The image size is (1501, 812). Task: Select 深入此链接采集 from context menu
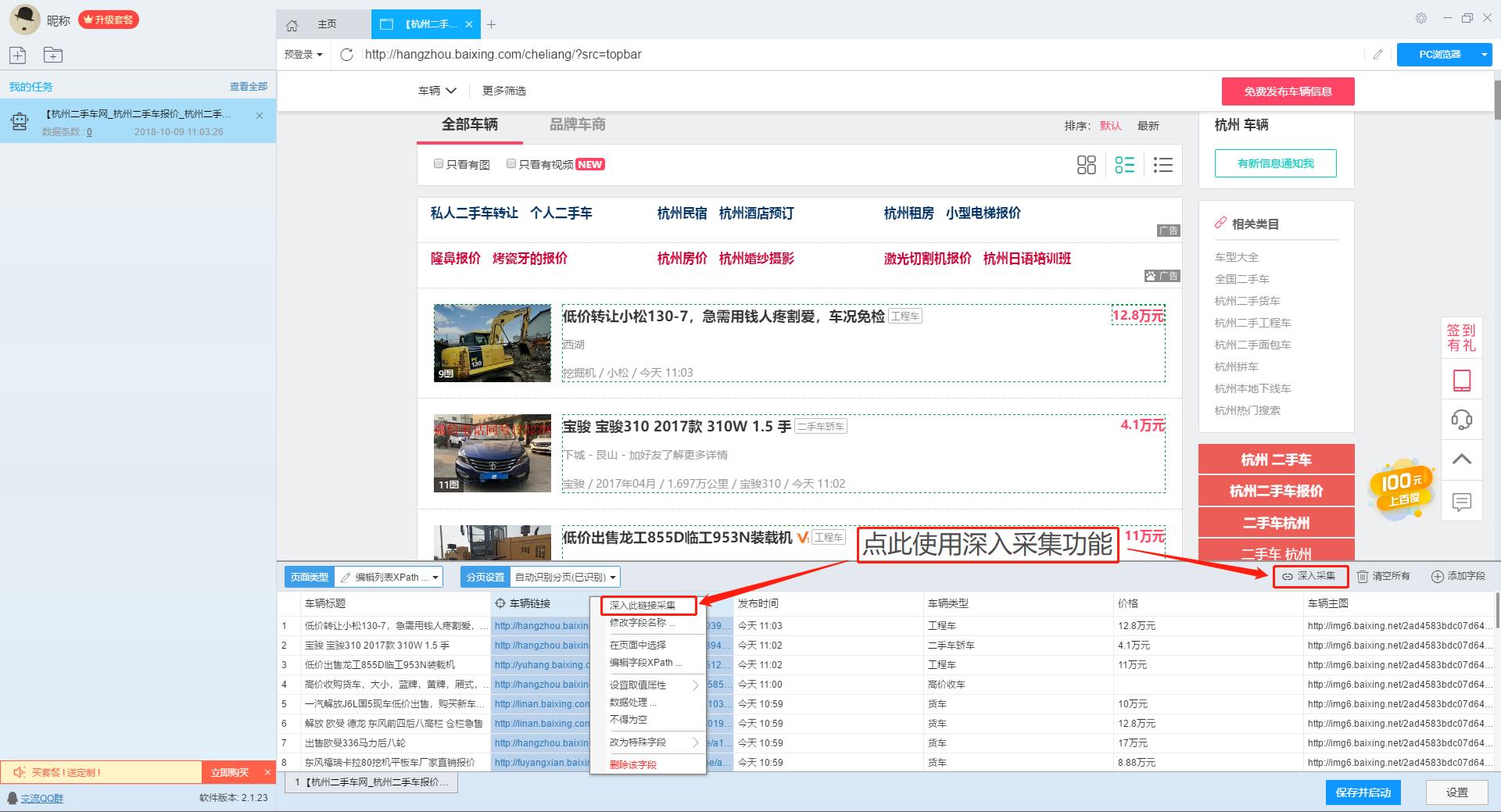click(643, 606)
